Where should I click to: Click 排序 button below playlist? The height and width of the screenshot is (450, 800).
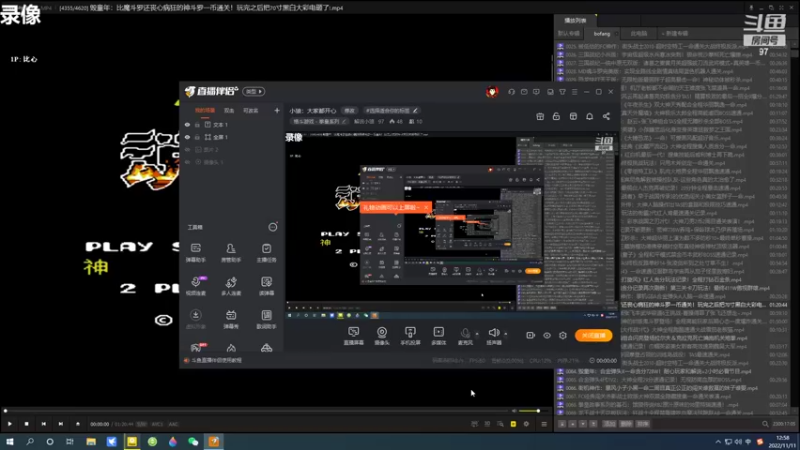click(642, 424)
